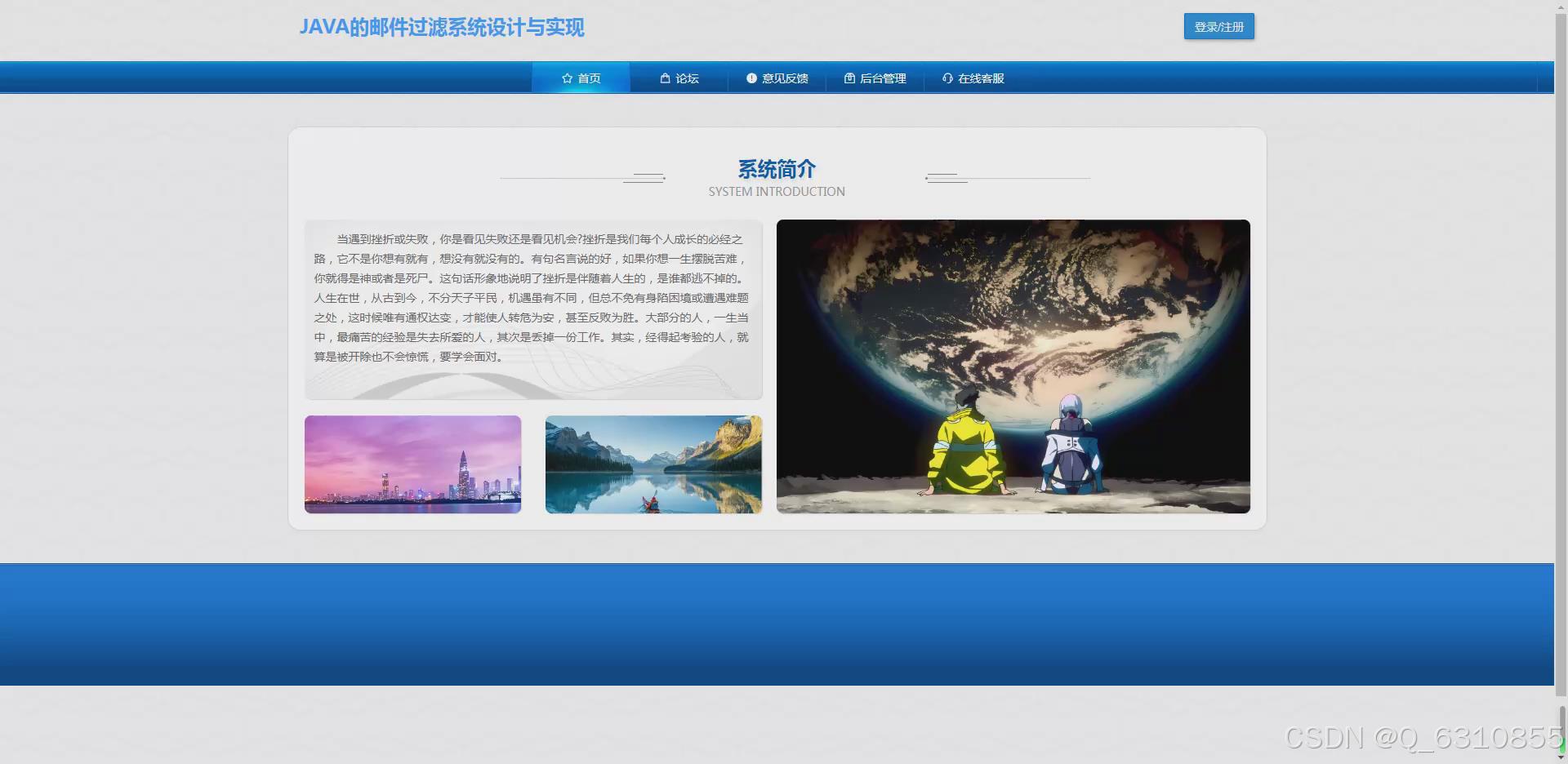Click the SYSTEM INTRODUCTION subtitle
The width and height of the screenshot is (1568, 764).
coord(777,192)
